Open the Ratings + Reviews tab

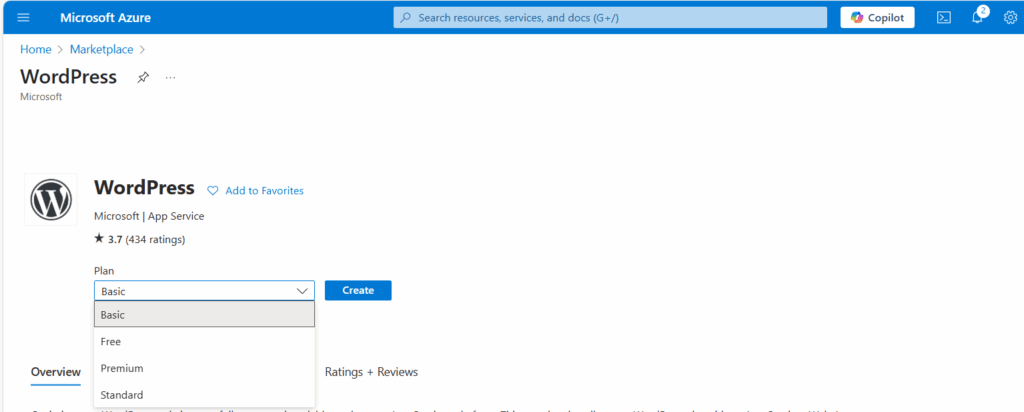pos(371,372)
